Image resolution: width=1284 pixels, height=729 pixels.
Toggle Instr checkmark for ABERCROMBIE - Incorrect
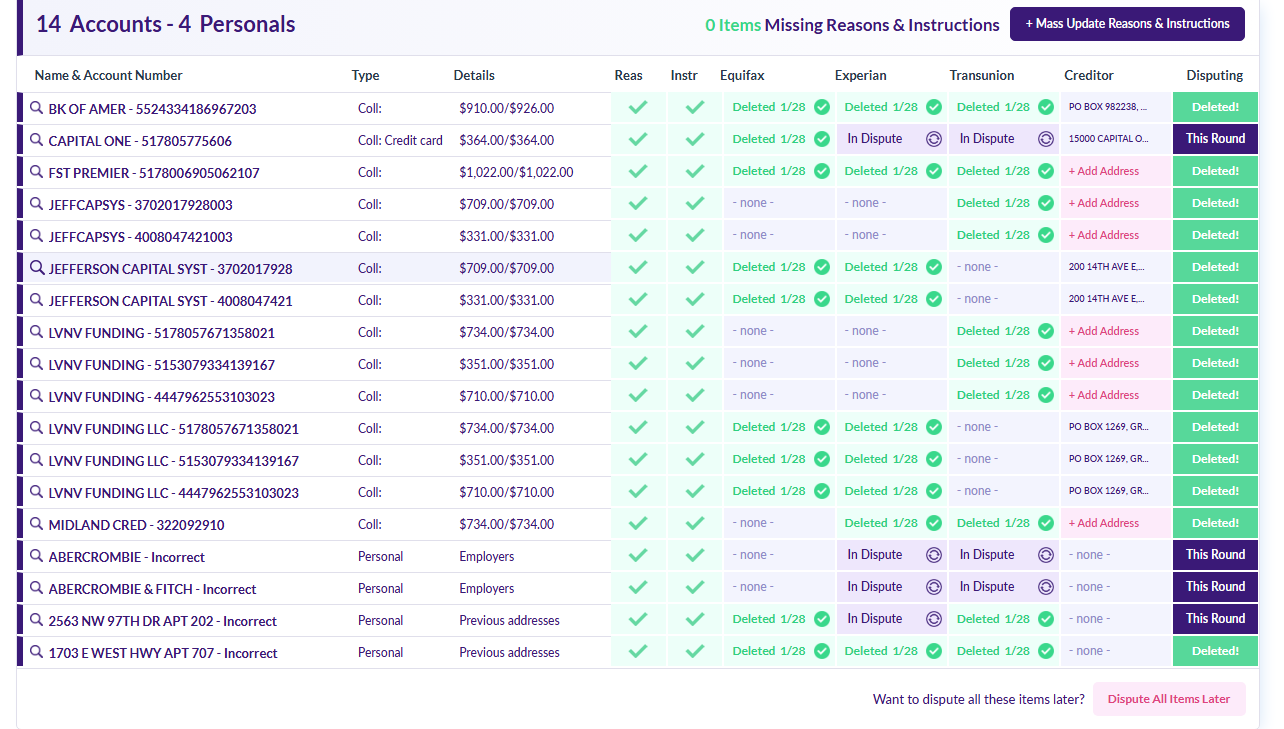tap(695, 556)
